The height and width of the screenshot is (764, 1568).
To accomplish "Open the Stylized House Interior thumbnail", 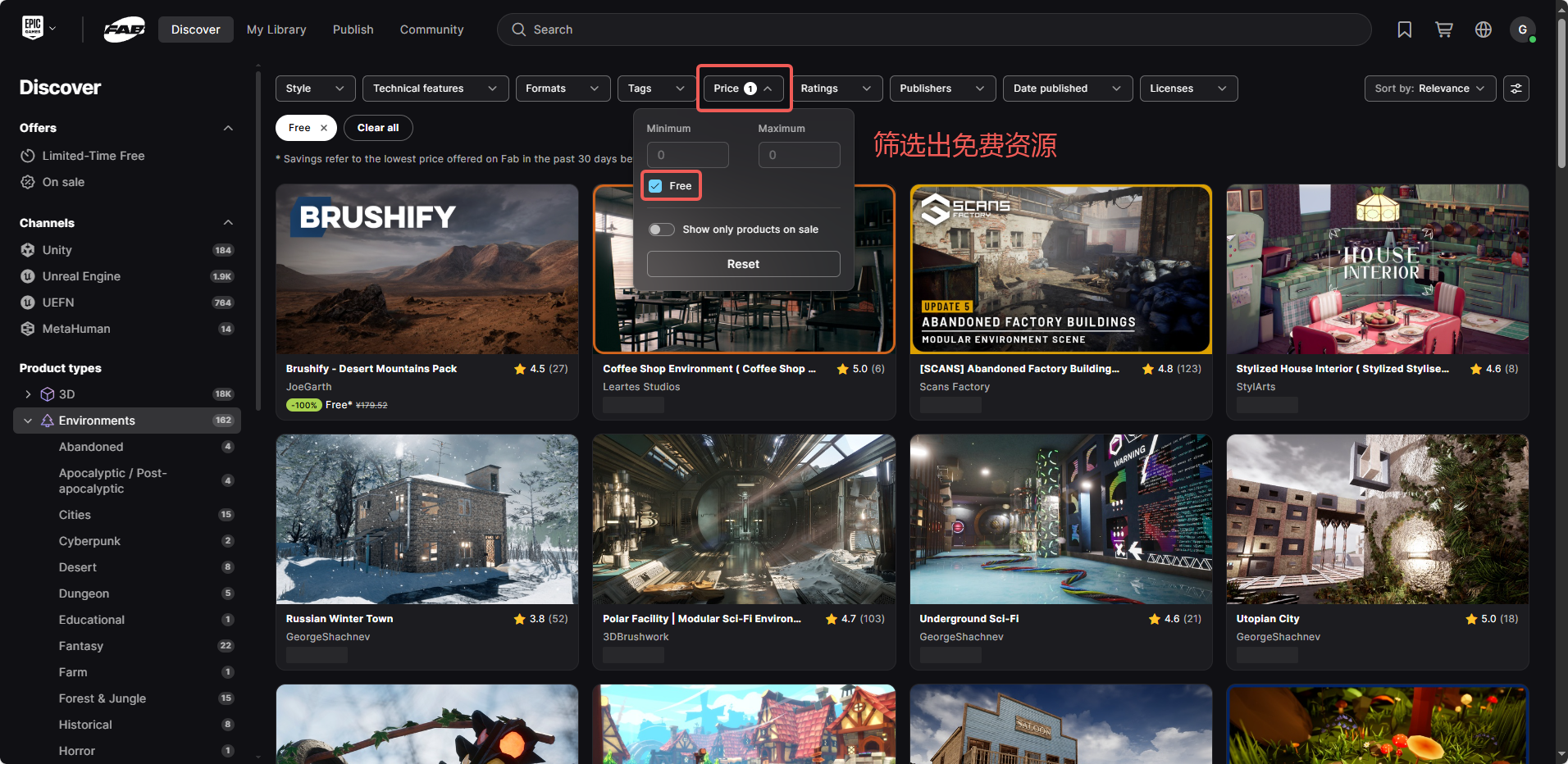I will pos(1378,269).
